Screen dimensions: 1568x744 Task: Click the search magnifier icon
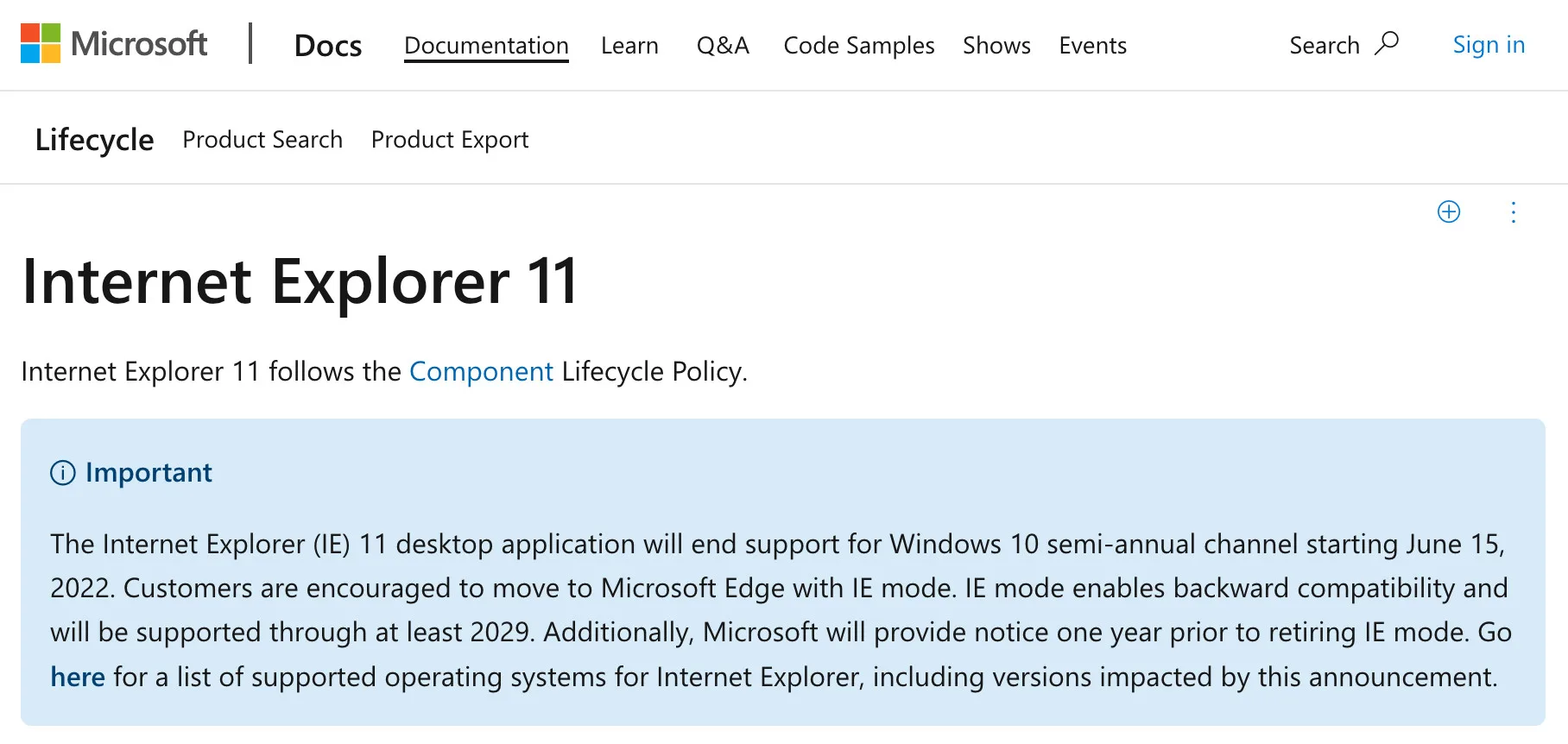point(1387,43)
